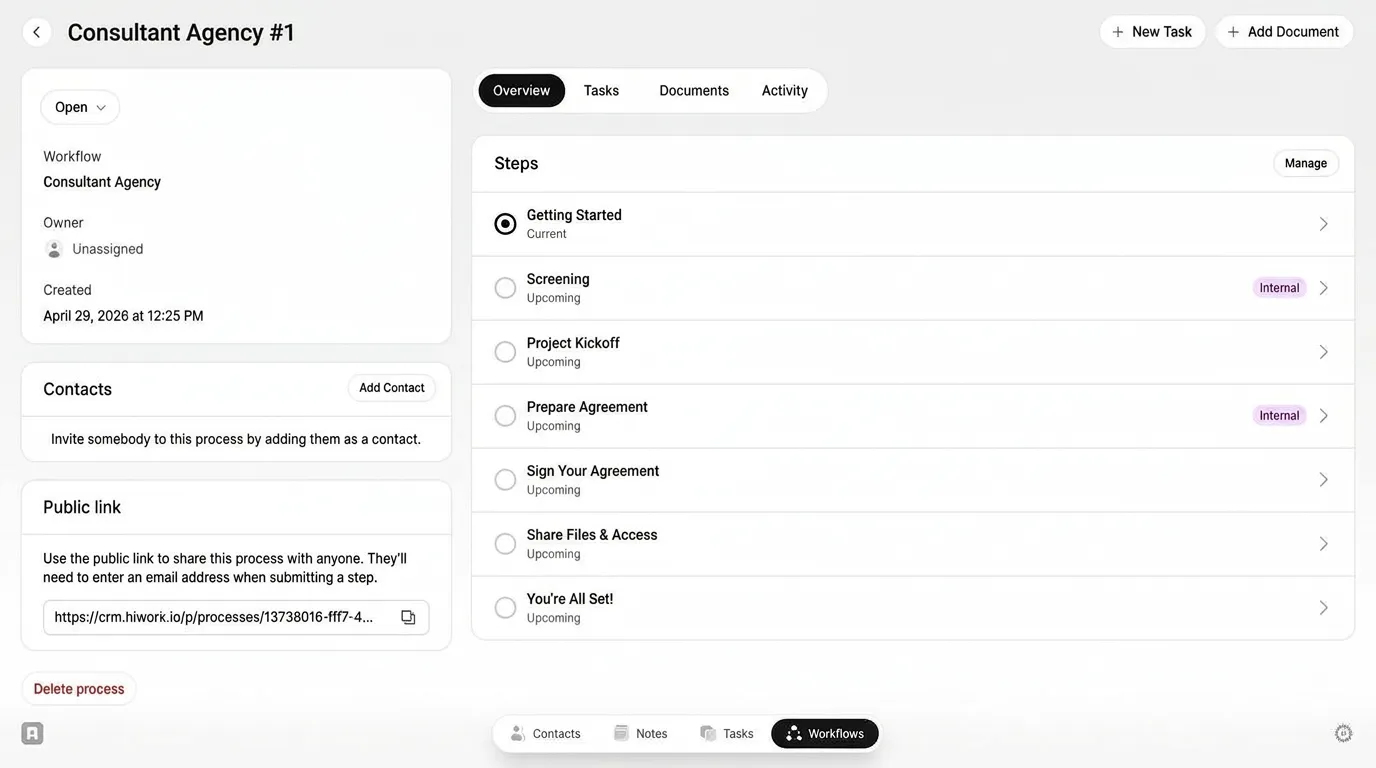Viewport: 1376px width, 768px height.
Task: Mark the You're All Set! circle
Action: click(505, 608)
